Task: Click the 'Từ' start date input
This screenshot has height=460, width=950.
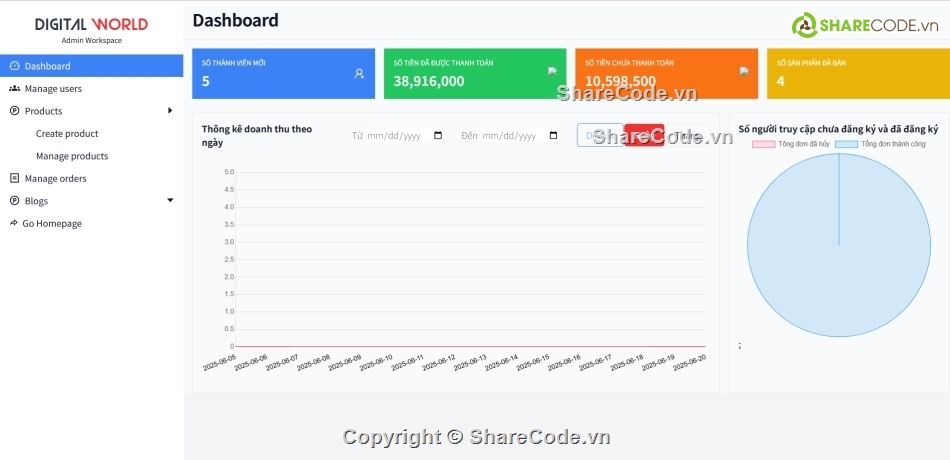Action: (x=405, y=136)
